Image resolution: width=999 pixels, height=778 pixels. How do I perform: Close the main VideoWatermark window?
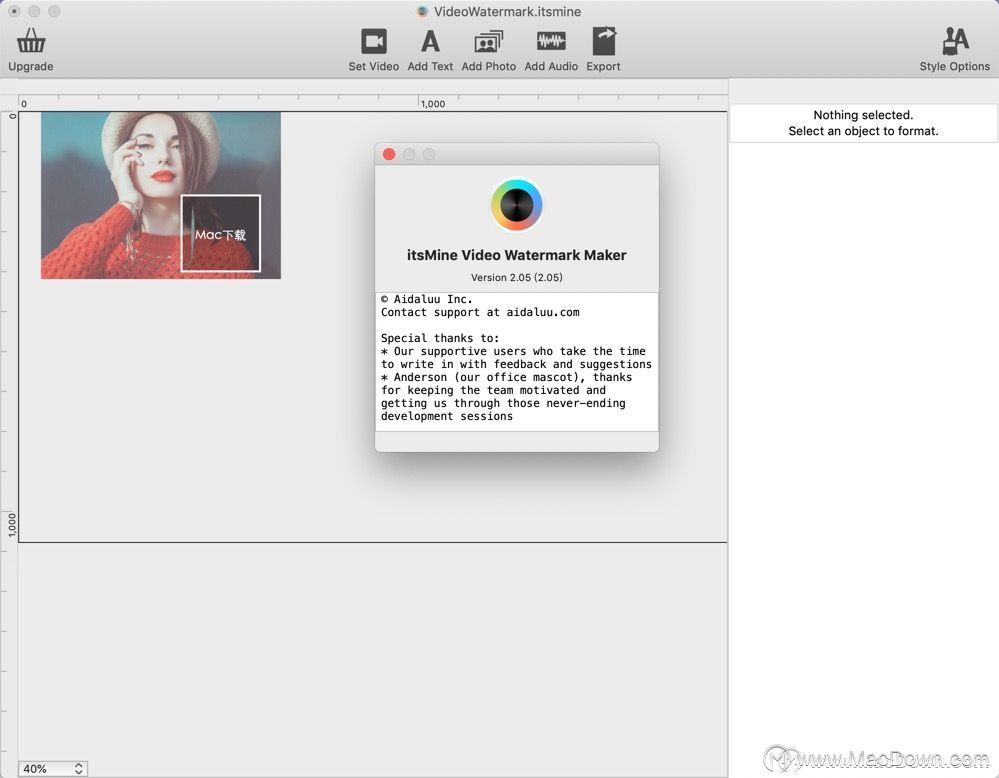click(x=14, y=11)
